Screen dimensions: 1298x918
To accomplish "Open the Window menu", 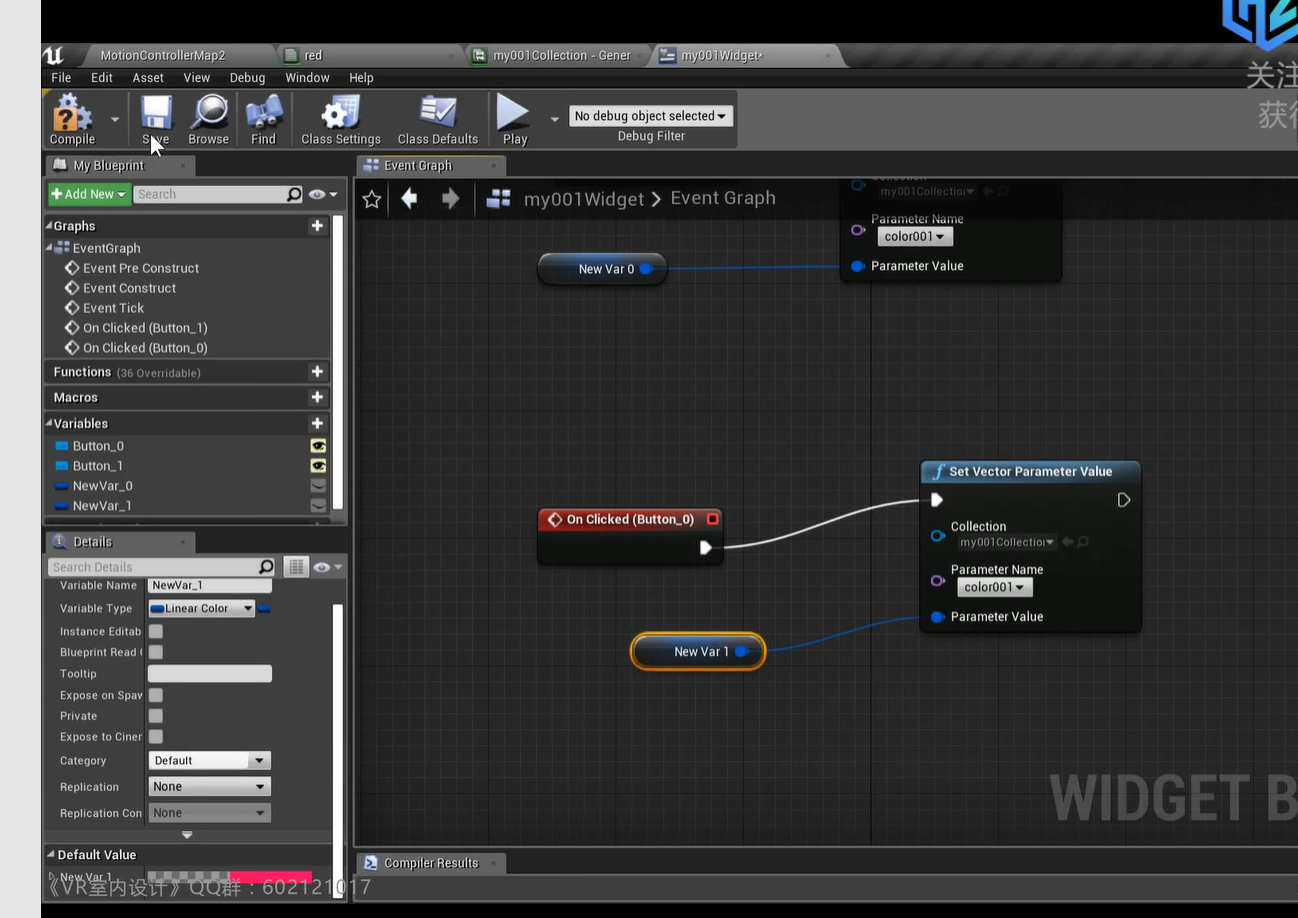I will (307, 77).
